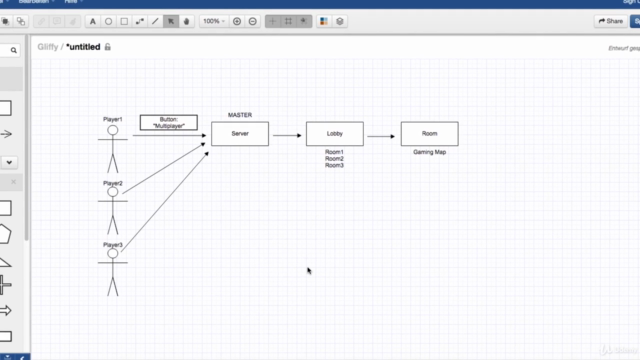The image size is (640, 360).
Task: Click the Share button
Action: tap(611, 21)
